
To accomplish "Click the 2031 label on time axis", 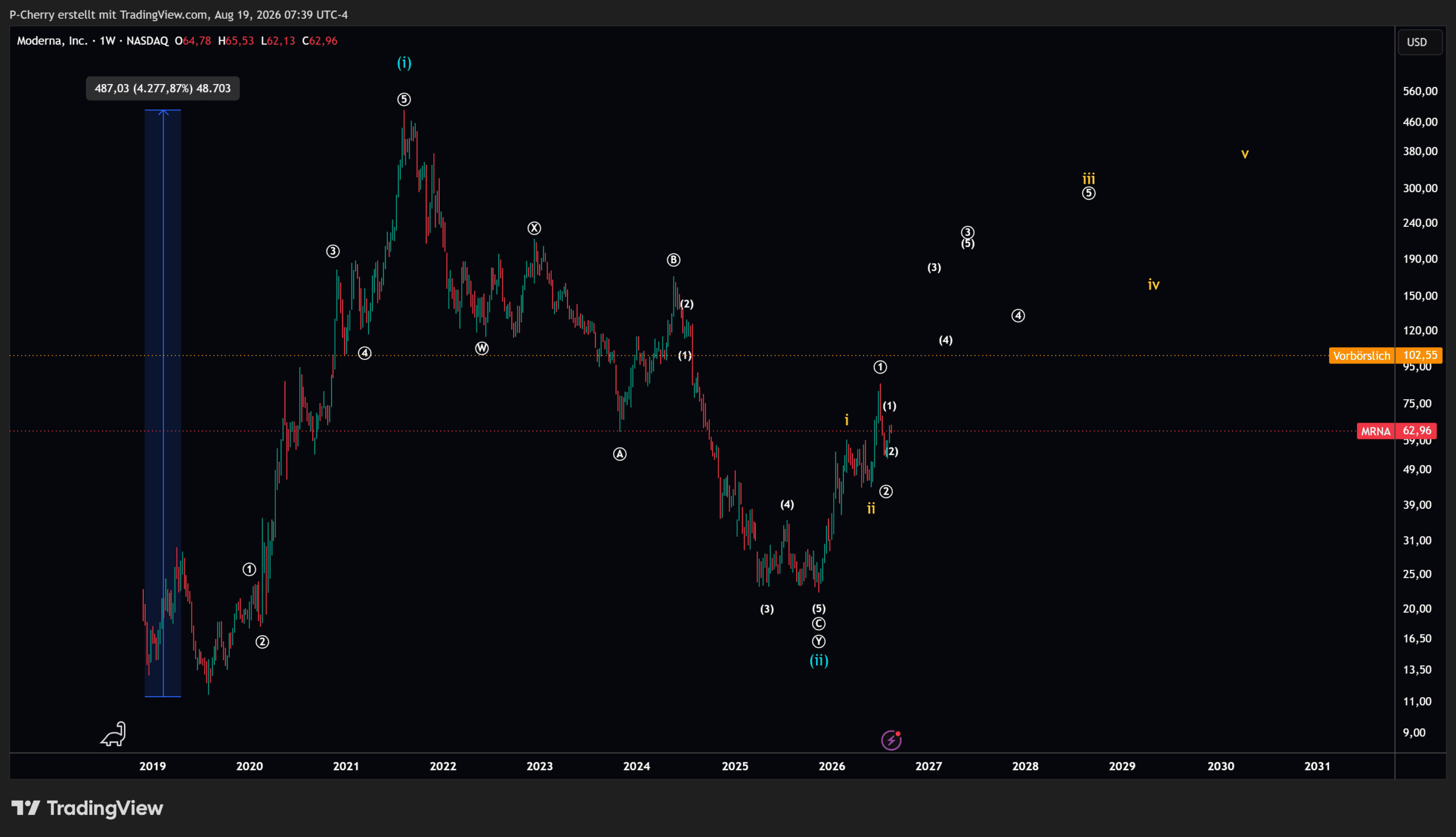I will (1317, 766).
